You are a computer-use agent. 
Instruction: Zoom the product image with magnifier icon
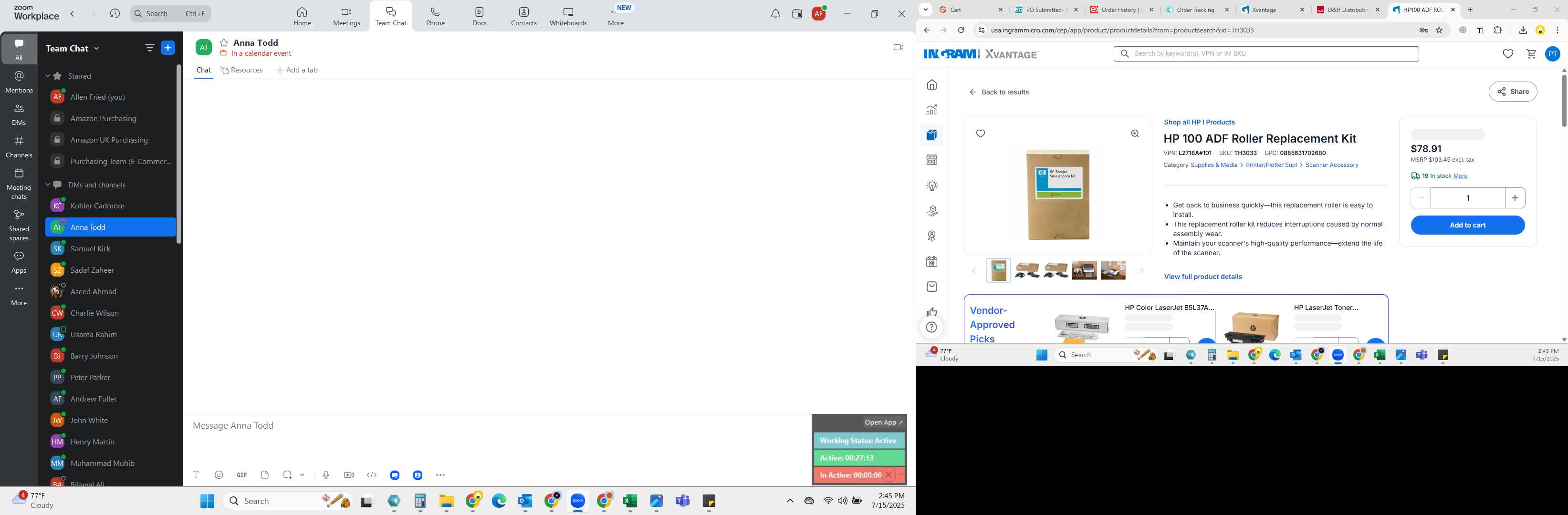(1135, 134)
